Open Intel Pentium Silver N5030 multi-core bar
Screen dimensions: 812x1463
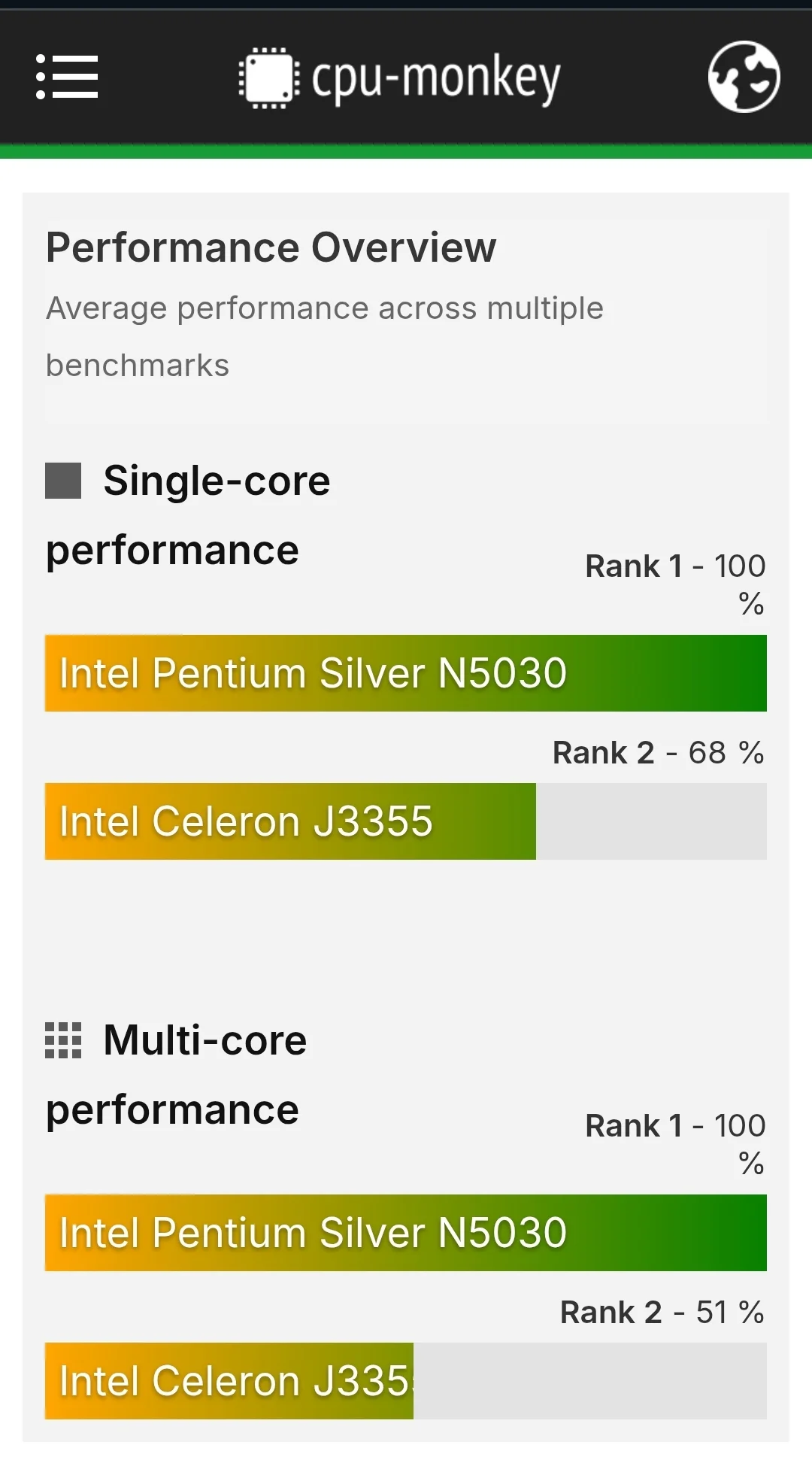pyautogui.click(x=406, y=1233)
